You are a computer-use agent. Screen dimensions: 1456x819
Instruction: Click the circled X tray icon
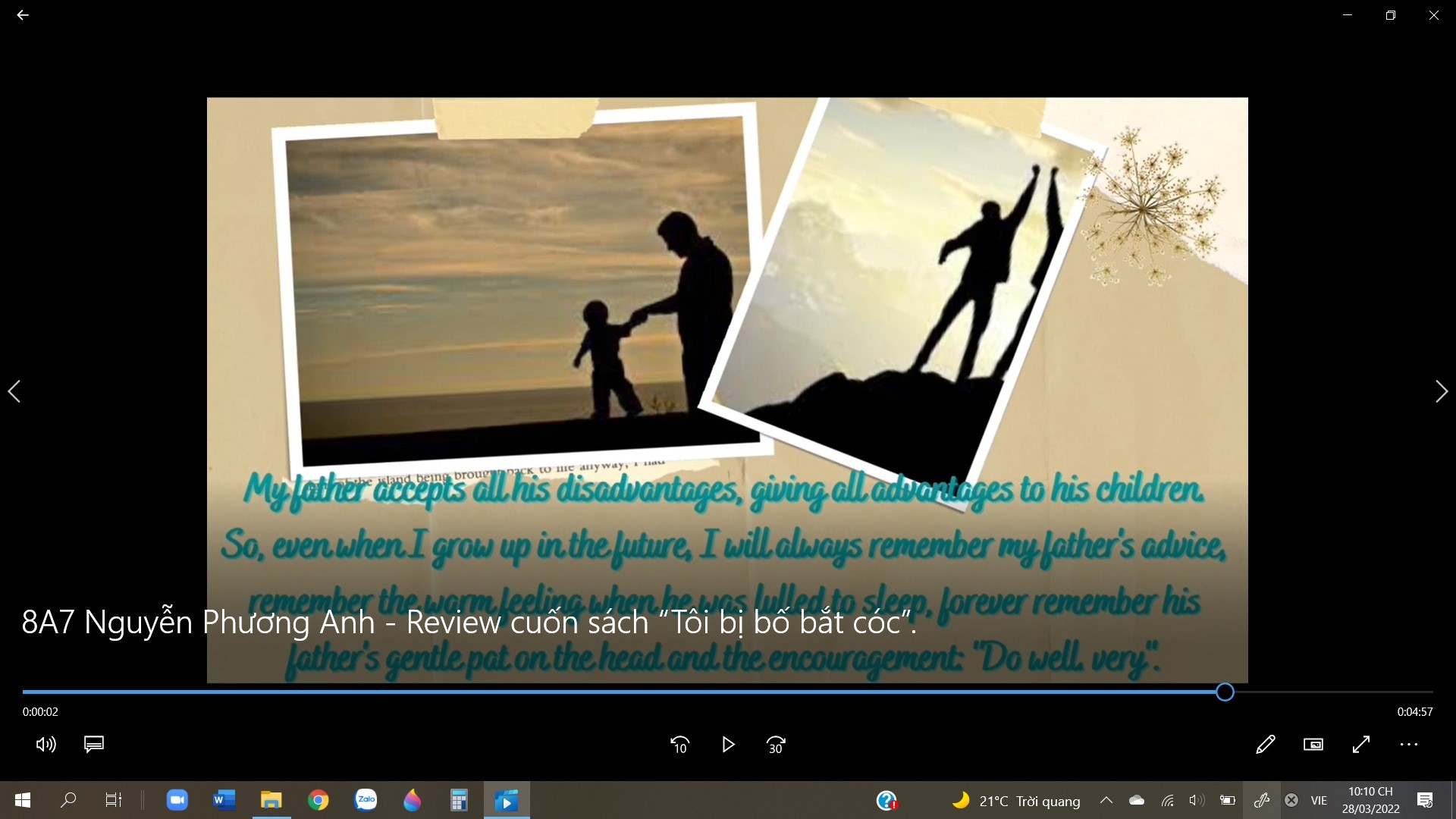coord(1291,800)
